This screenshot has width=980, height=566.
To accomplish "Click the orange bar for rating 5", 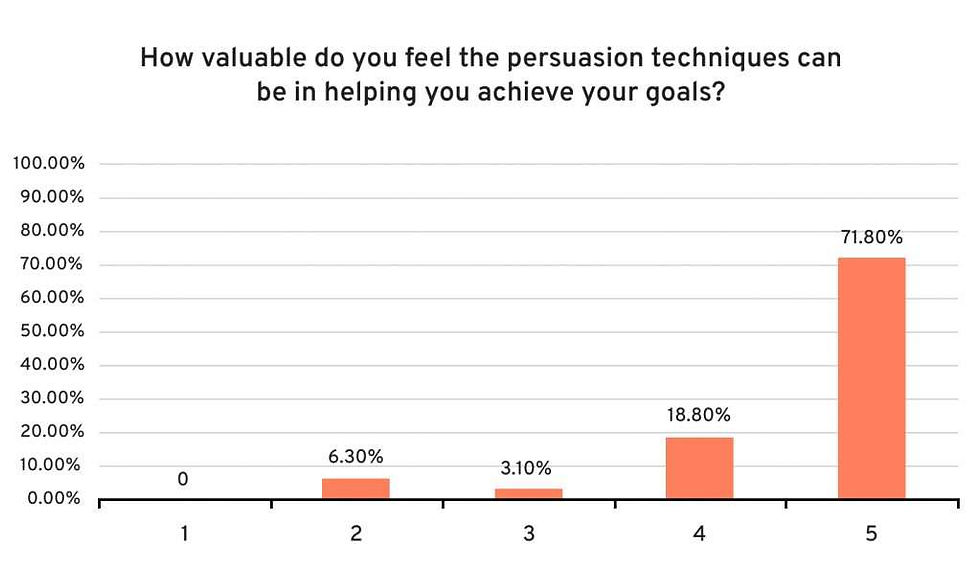I will 871,378.
